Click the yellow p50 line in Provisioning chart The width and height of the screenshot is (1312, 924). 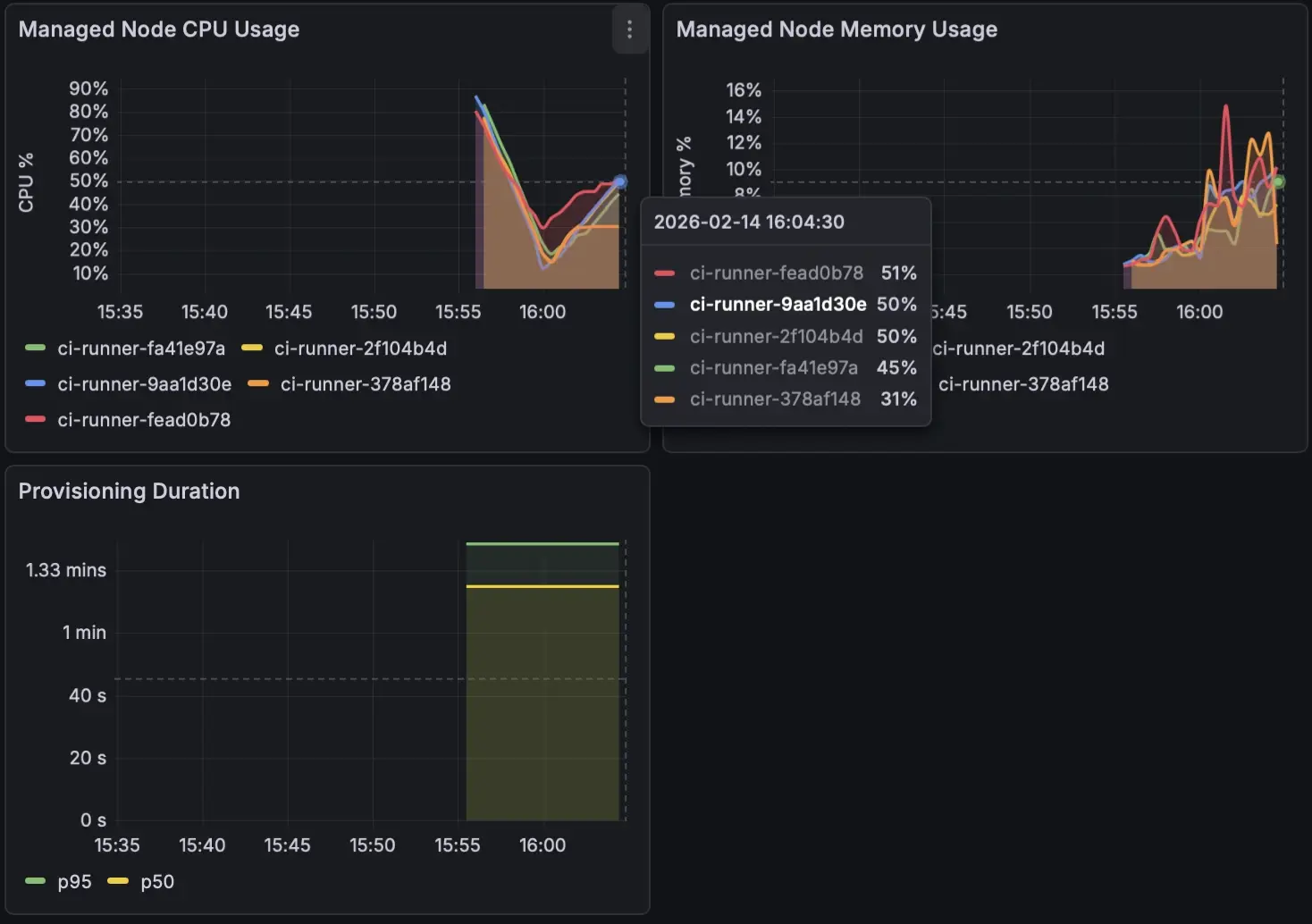click(x=542, y=586)
